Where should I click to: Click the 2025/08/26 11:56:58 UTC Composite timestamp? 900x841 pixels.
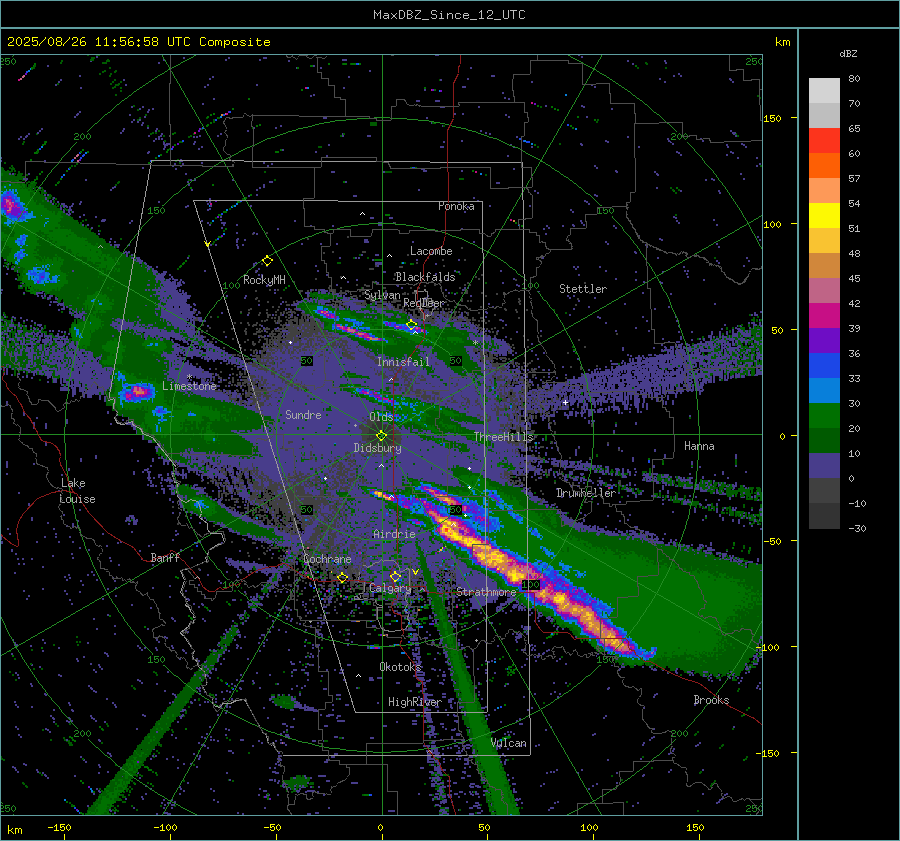click(x=138, y=42)
